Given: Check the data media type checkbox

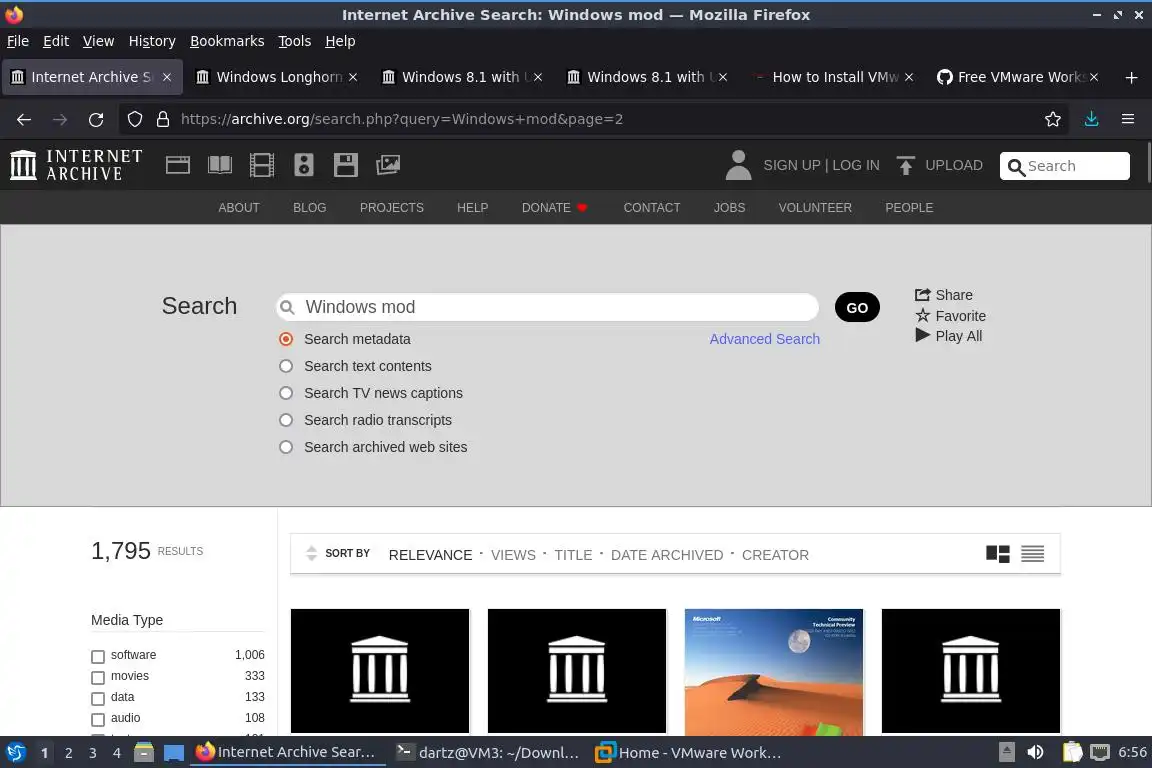Looking at the screenshot, I should pos(98,698).
